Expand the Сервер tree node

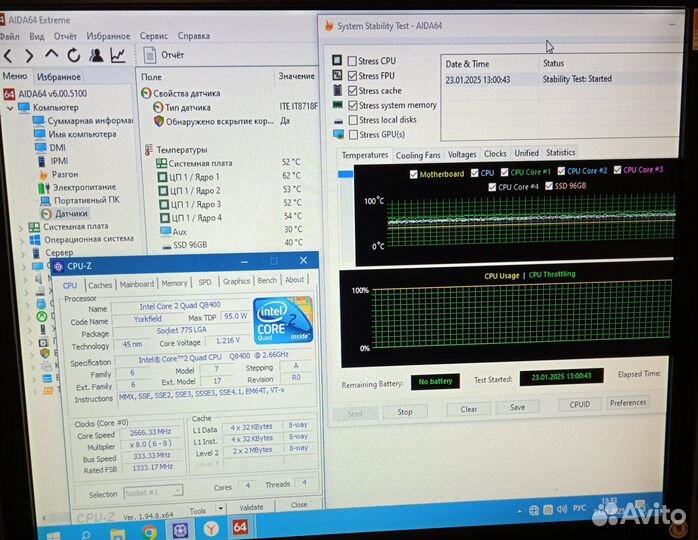coord(23,254)
